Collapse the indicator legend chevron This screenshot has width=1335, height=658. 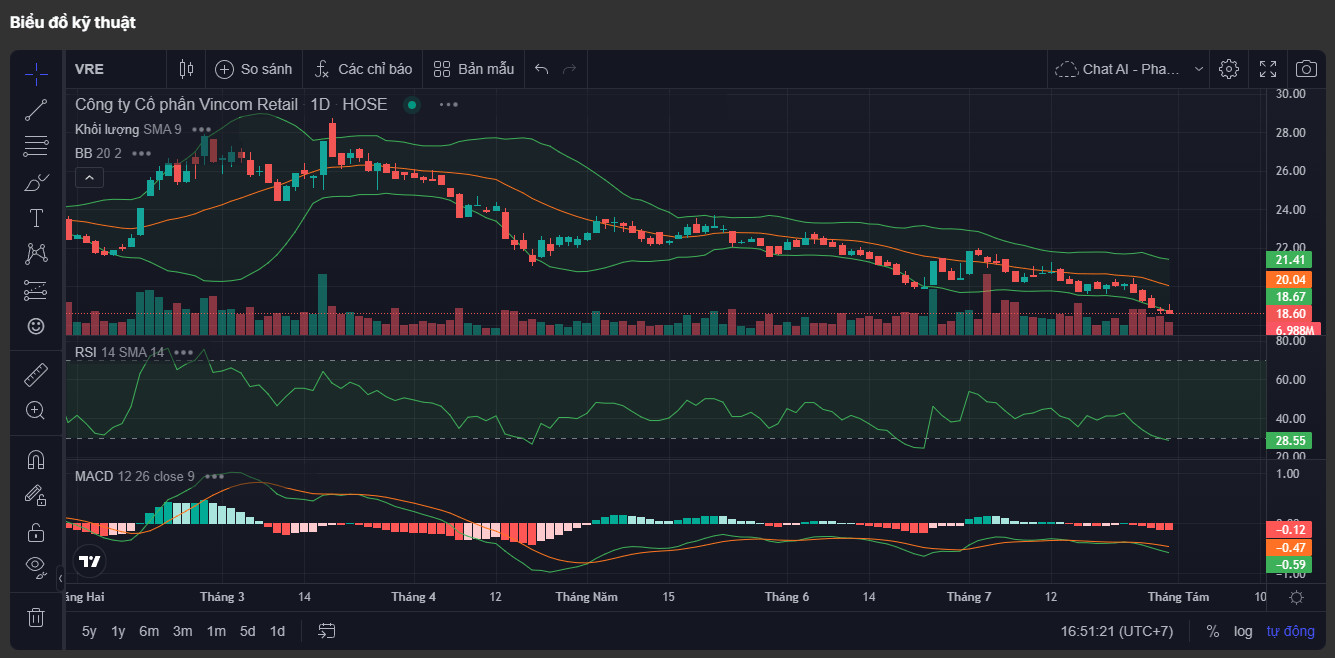coord(89,178)
